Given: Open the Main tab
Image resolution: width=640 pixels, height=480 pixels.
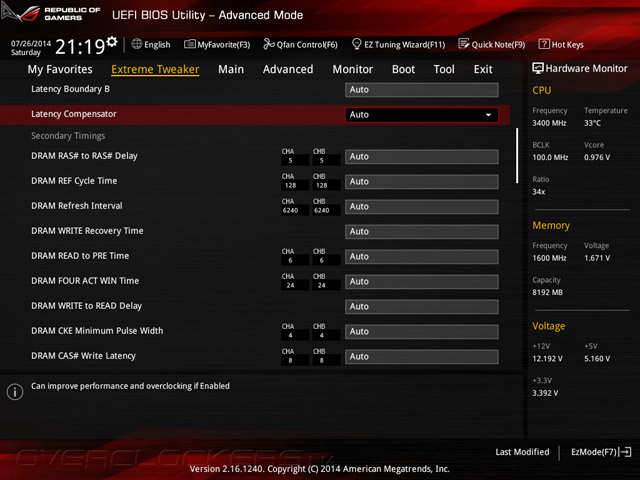Looking at the screenshot, I should [x=231, y=69].
